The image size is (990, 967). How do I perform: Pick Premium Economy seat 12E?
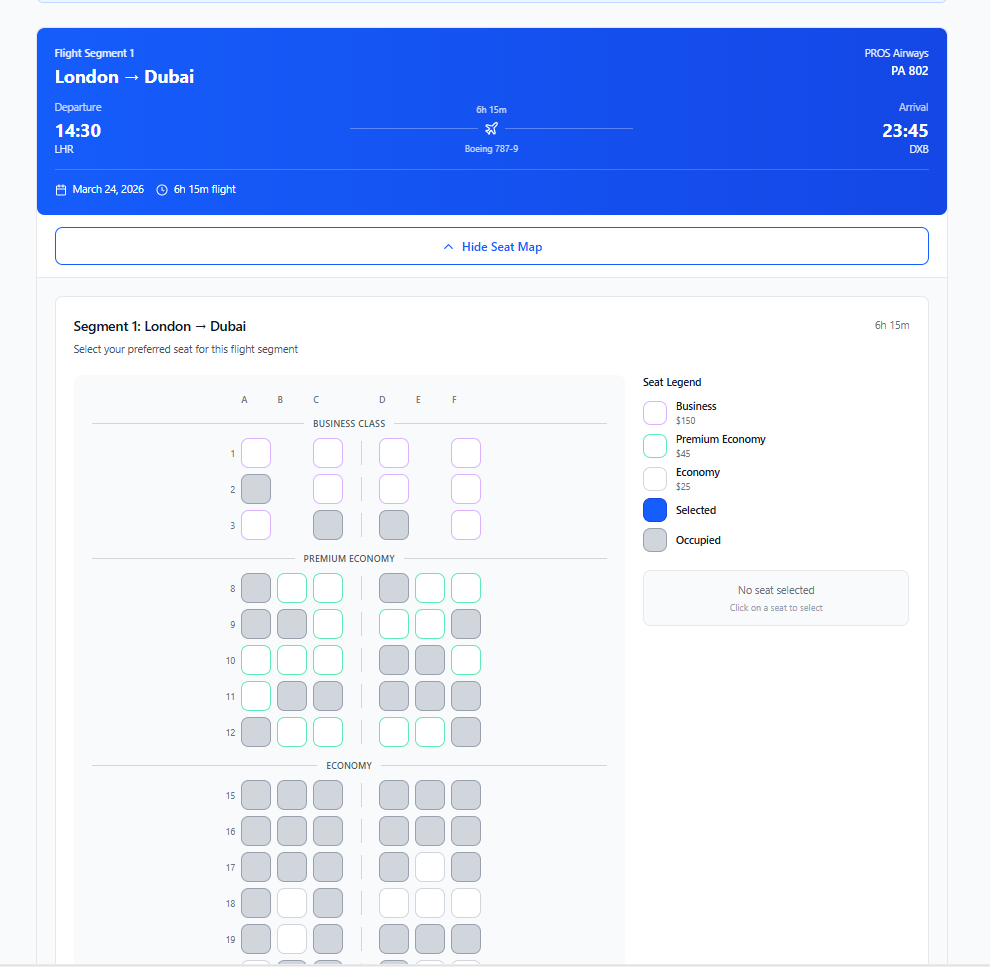coord(430,732)
